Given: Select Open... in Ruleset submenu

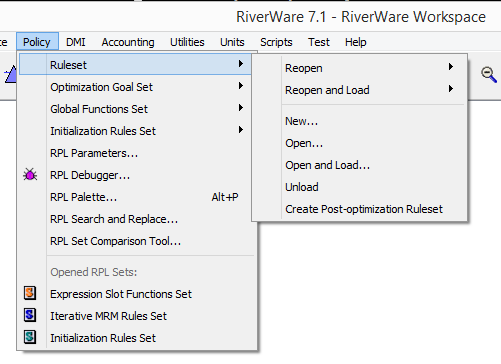Looking at the screenshot, I should (359, 143).
